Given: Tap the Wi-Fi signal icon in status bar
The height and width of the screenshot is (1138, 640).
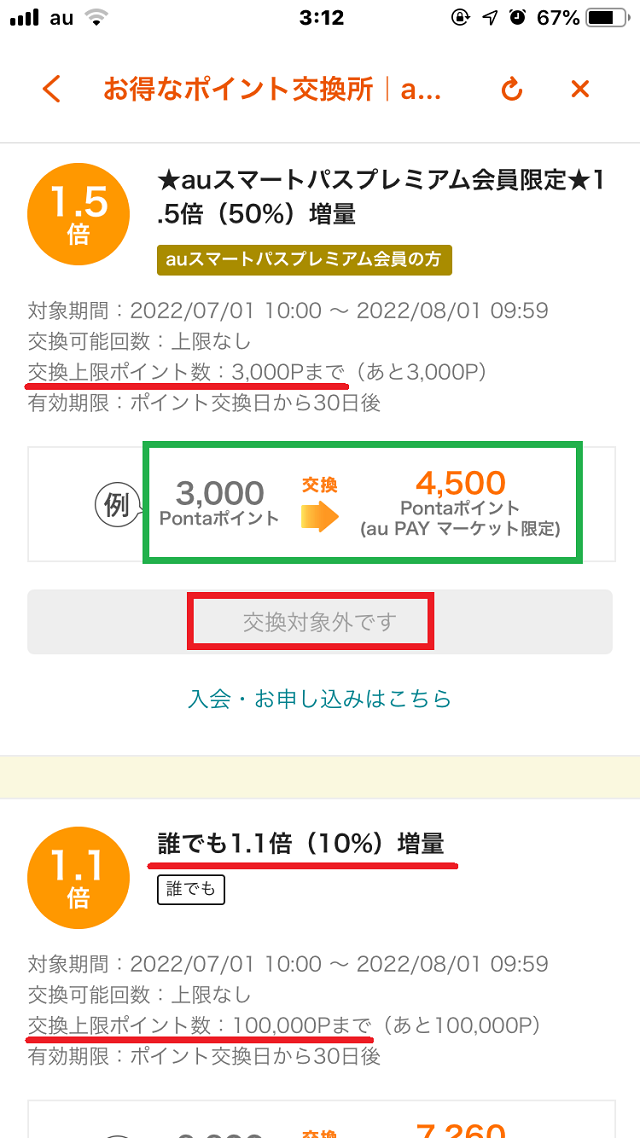Looking at the screenshot, I should point(94,17).
